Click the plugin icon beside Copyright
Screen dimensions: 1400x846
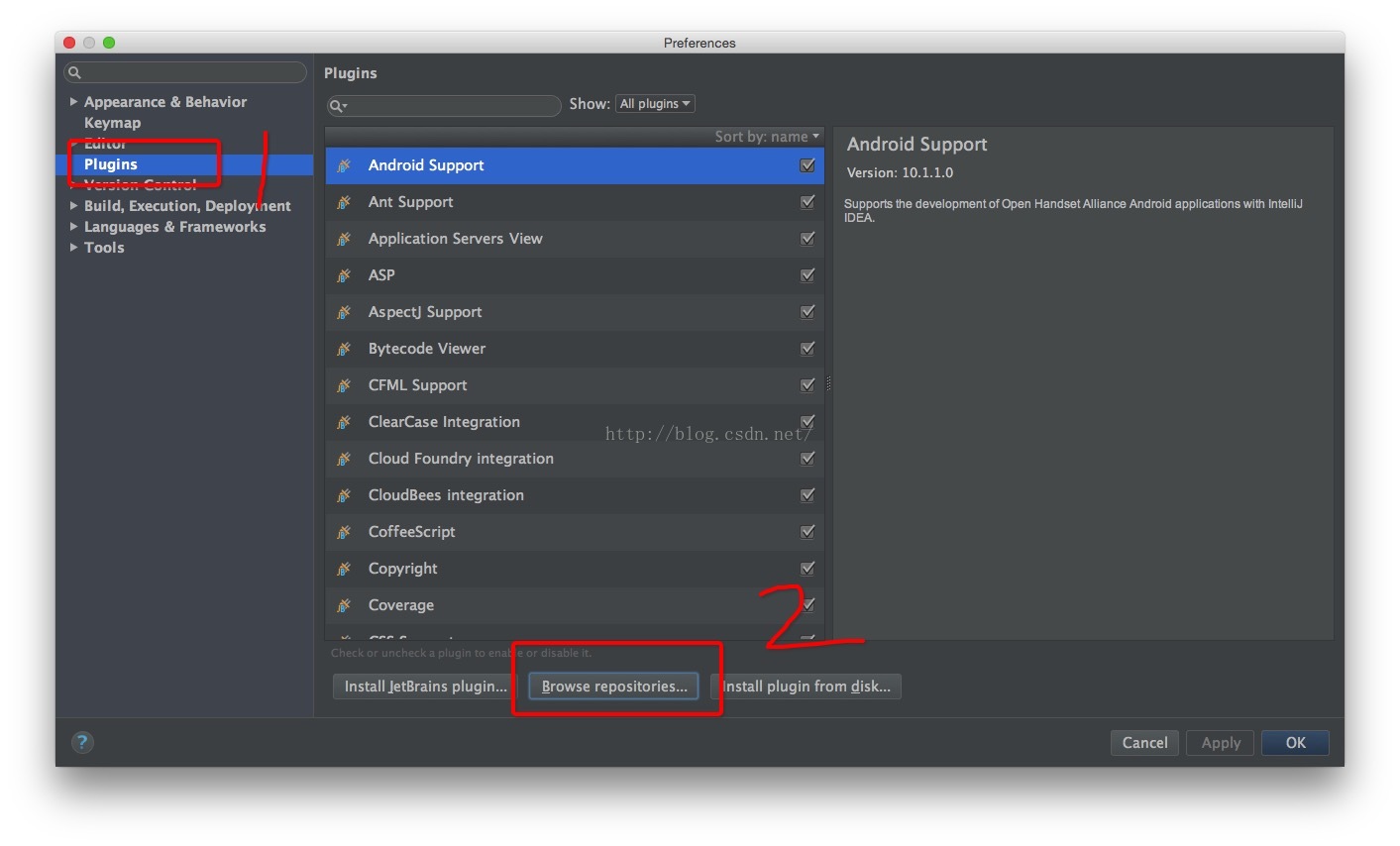click(x=344, y=569)
